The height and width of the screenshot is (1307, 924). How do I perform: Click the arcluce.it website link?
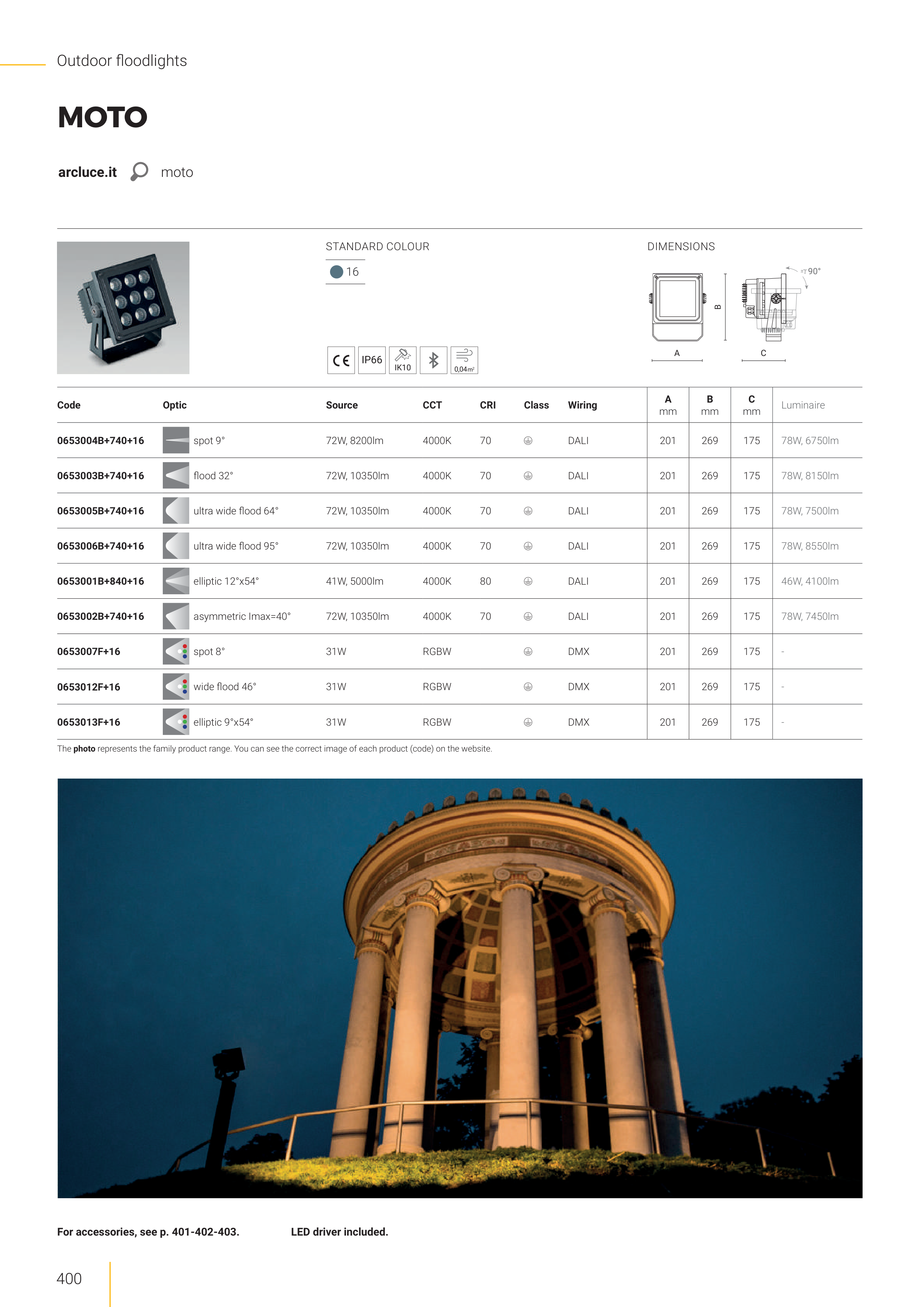87,172
